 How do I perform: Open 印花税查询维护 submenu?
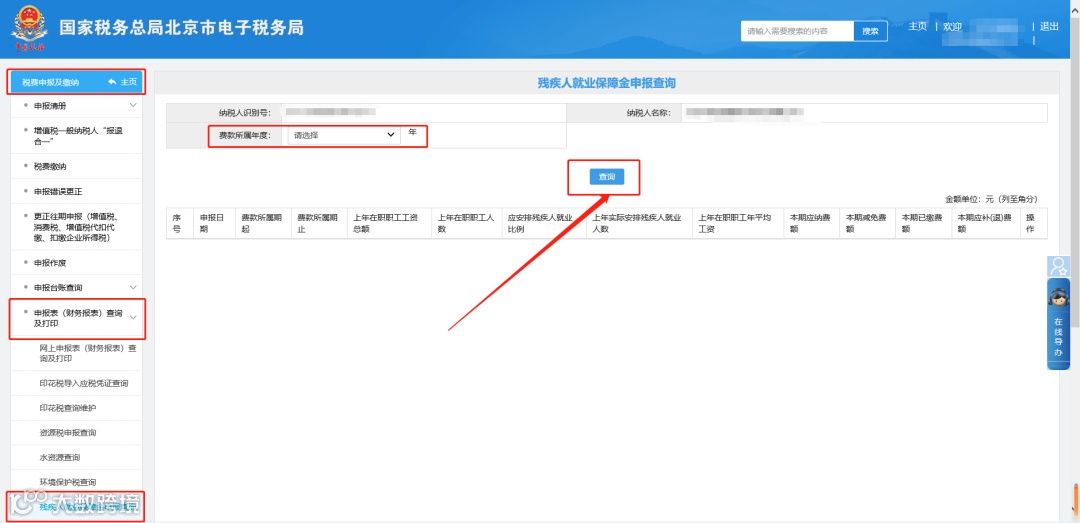pyautogui.click(x=68, y=408)
